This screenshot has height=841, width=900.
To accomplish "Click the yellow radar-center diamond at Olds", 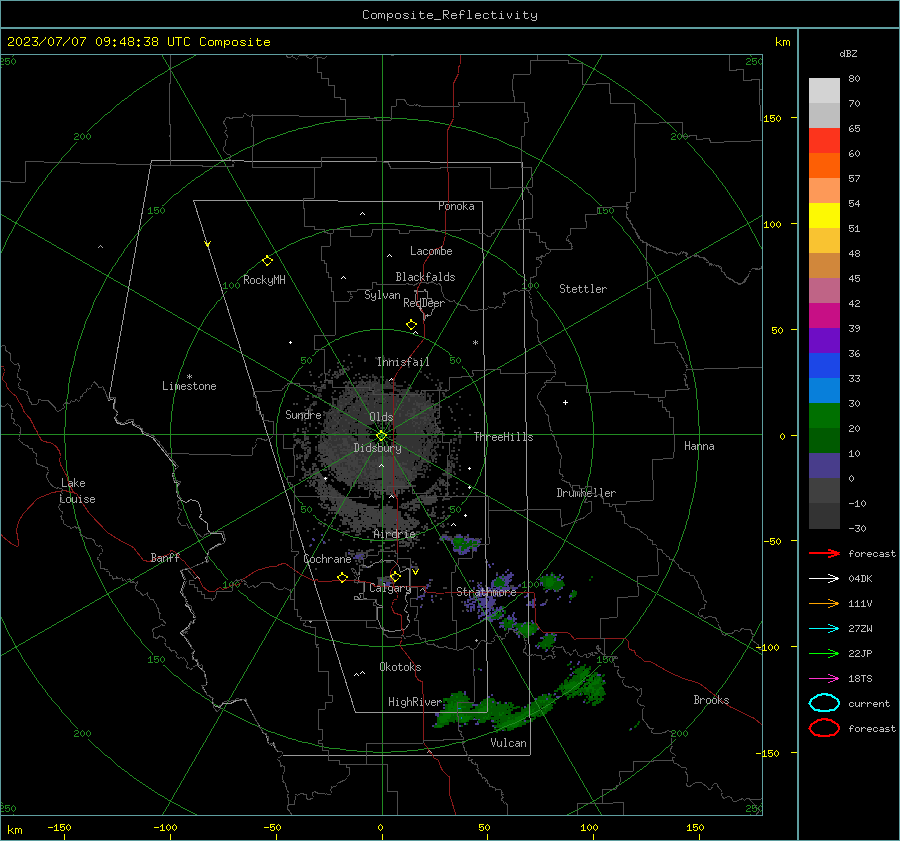I will click(x=381, y=436).
